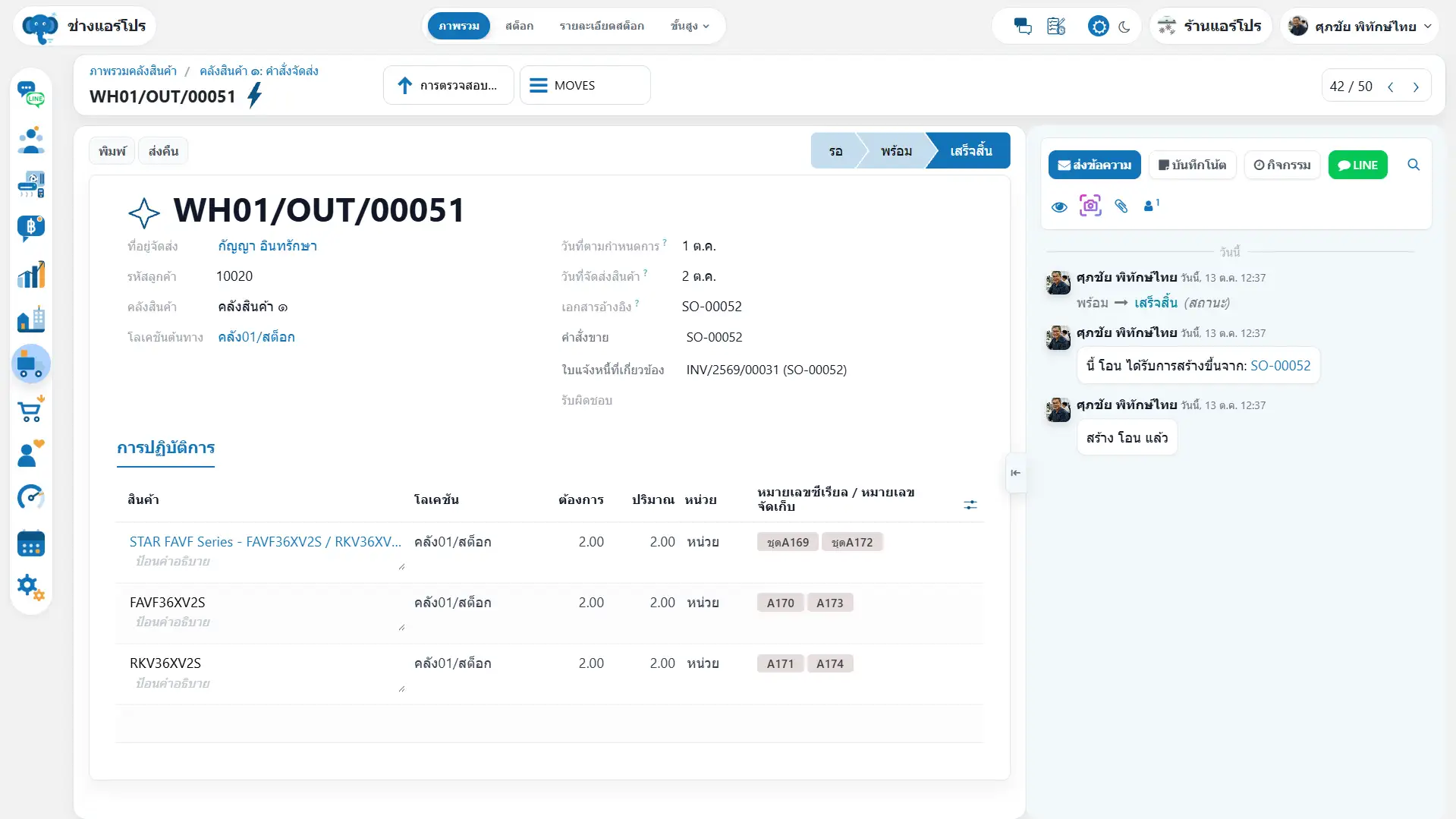Toggle the eye follow icon in chatter
This screenshot has height=819, width=1456.
point(1059,206)
